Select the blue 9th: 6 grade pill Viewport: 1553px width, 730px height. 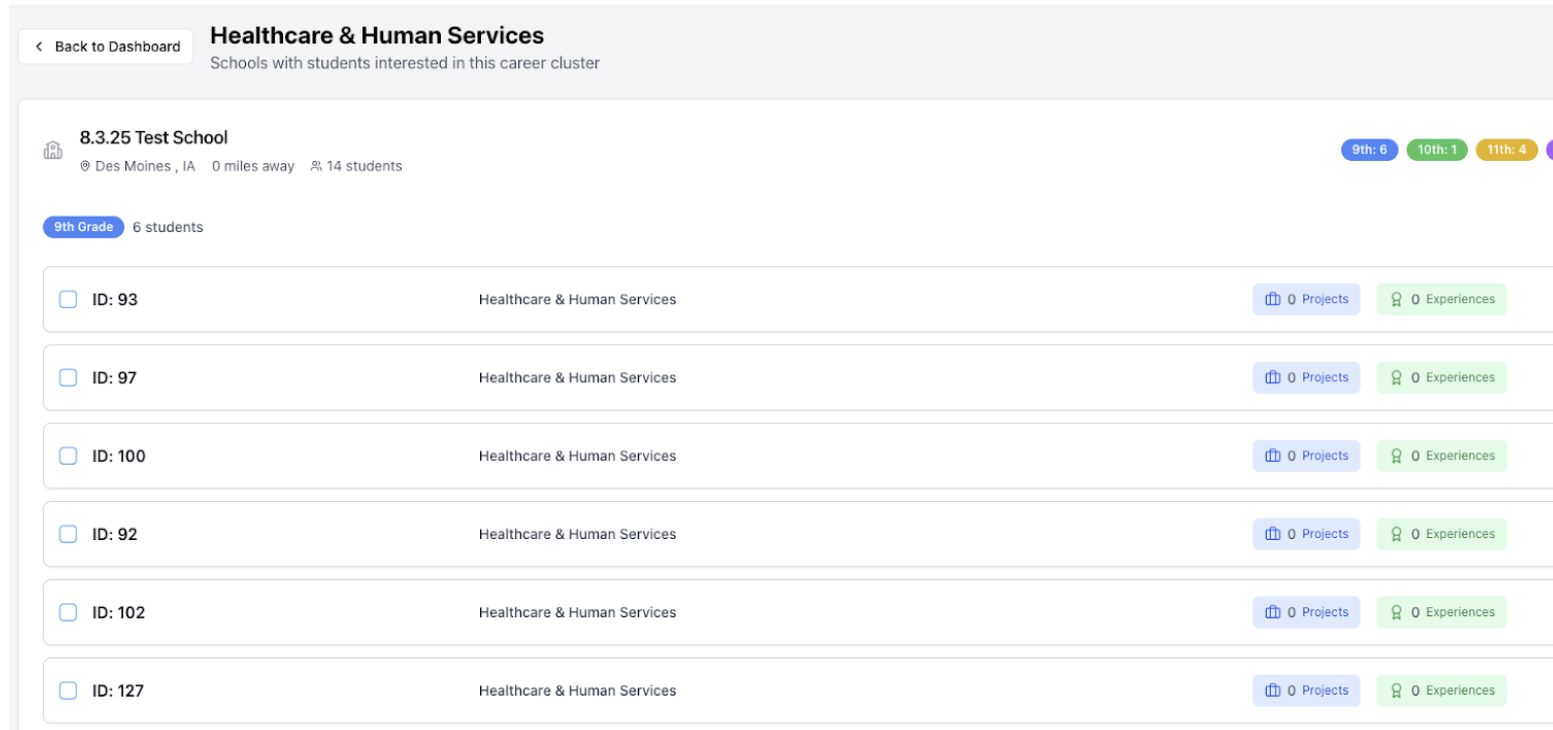pos(1369,150)
